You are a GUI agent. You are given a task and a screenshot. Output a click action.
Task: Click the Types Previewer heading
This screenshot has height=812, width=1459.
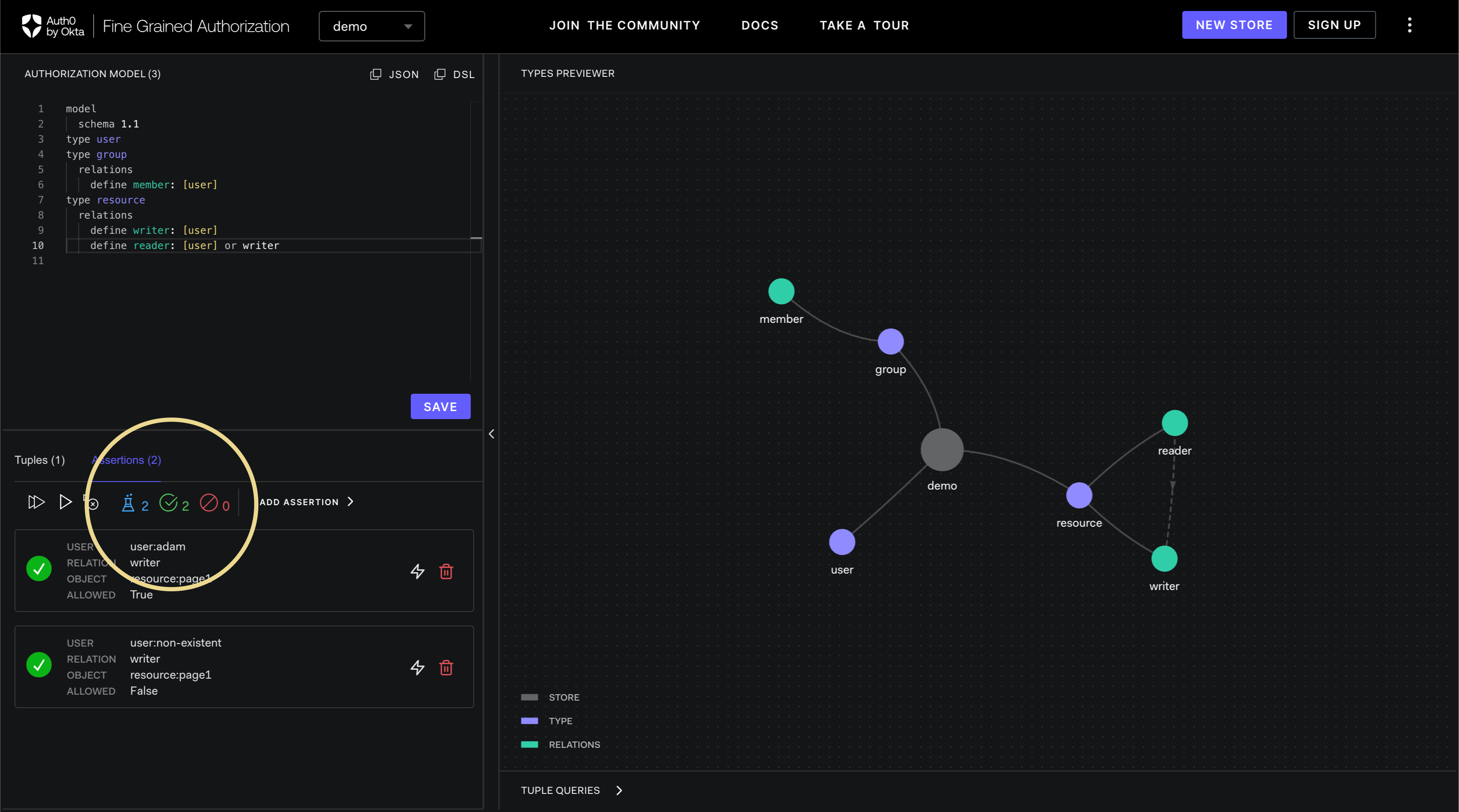[x=567, y=73]
